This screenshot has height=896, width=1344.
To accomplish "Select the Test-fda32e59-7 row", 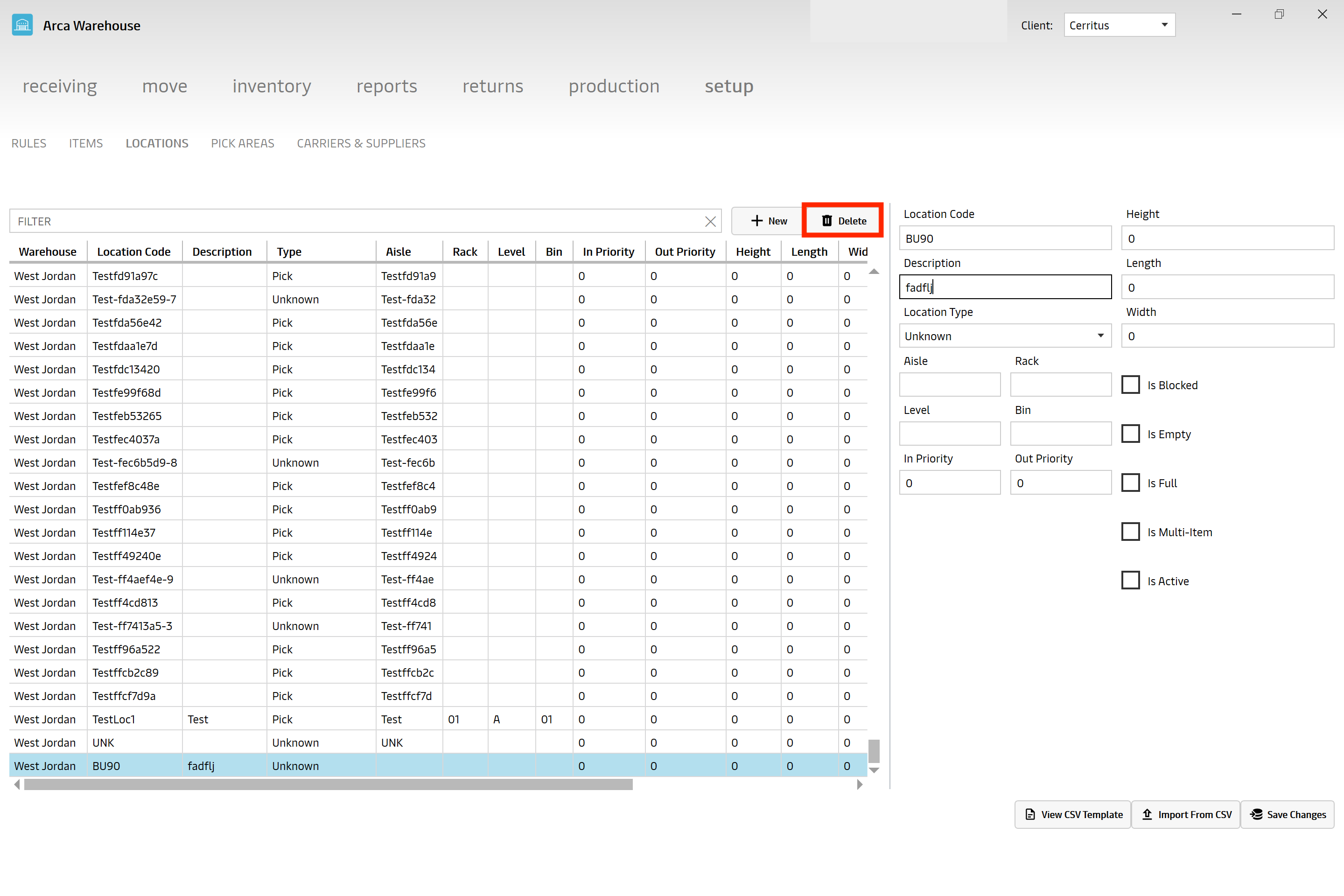I will click(x=438, y=300).
